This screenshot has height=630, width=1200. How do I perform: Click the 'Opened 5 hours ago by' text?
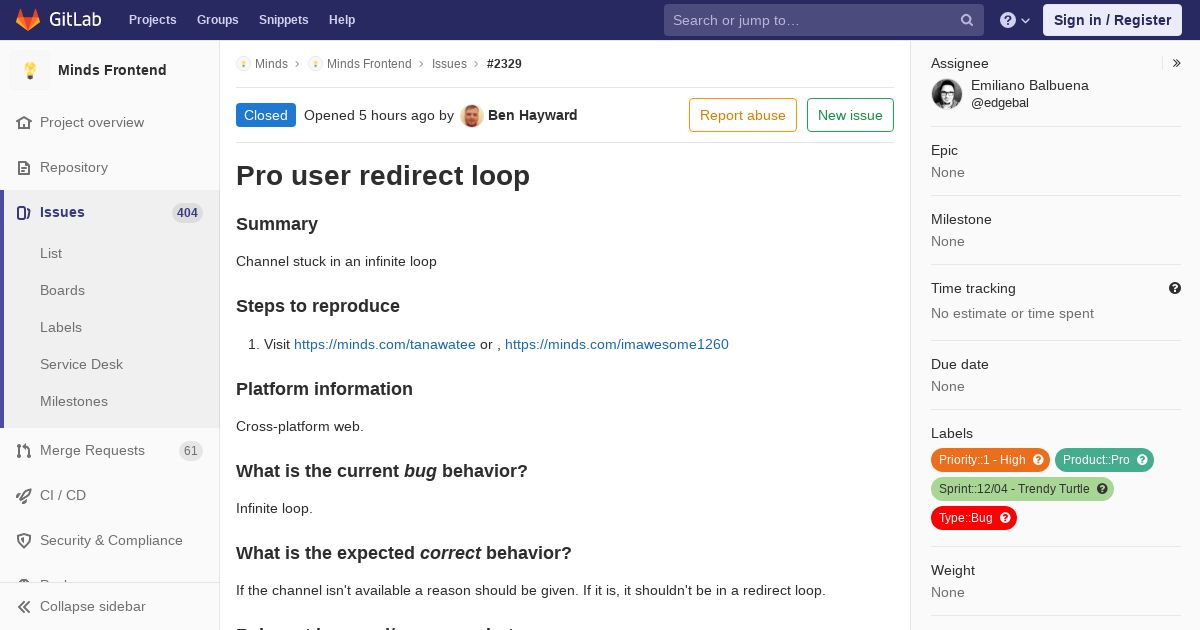click(x=379, y=115)
